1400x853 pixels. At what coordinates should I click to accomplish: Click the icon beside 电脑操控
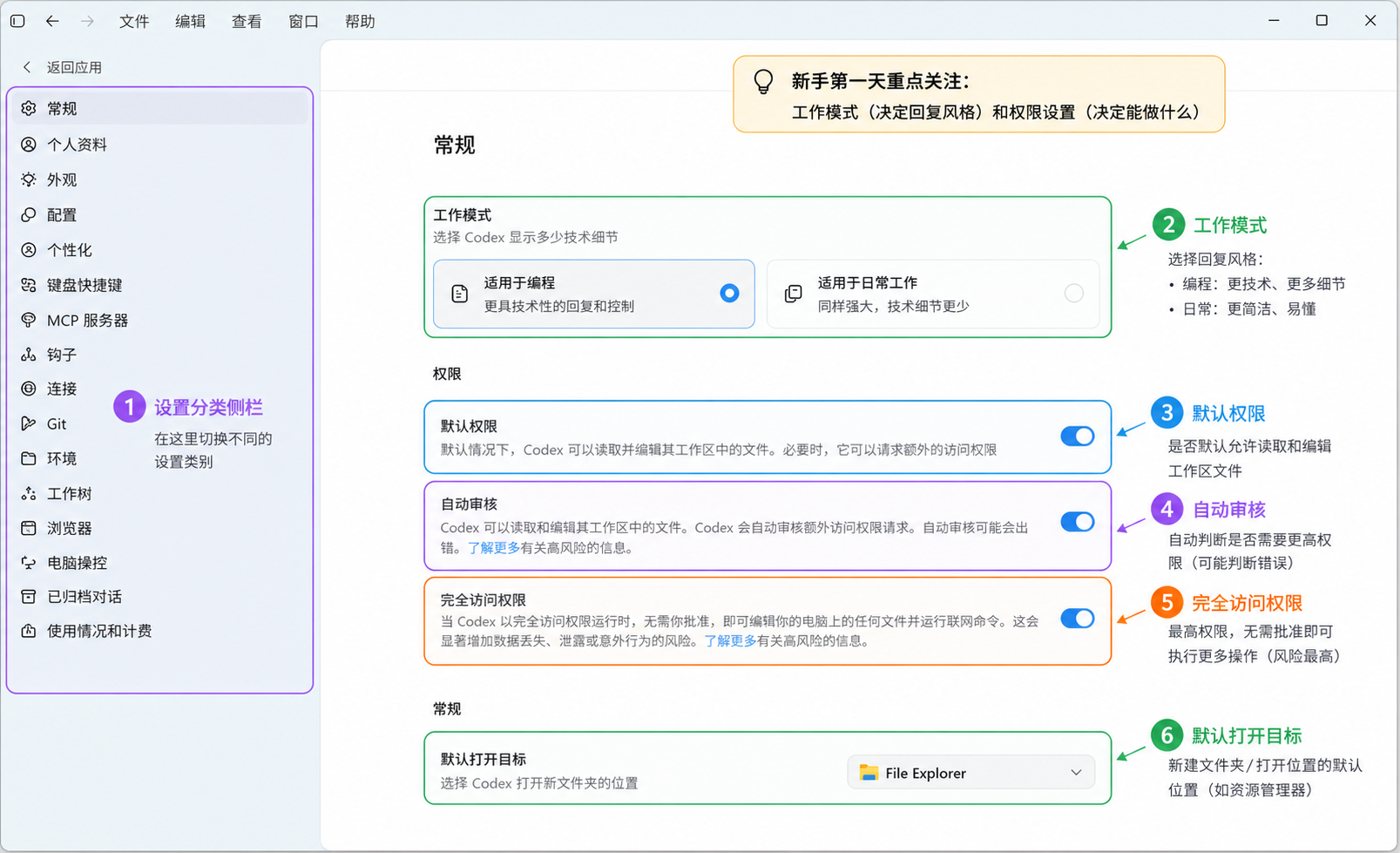click(29, 563)
